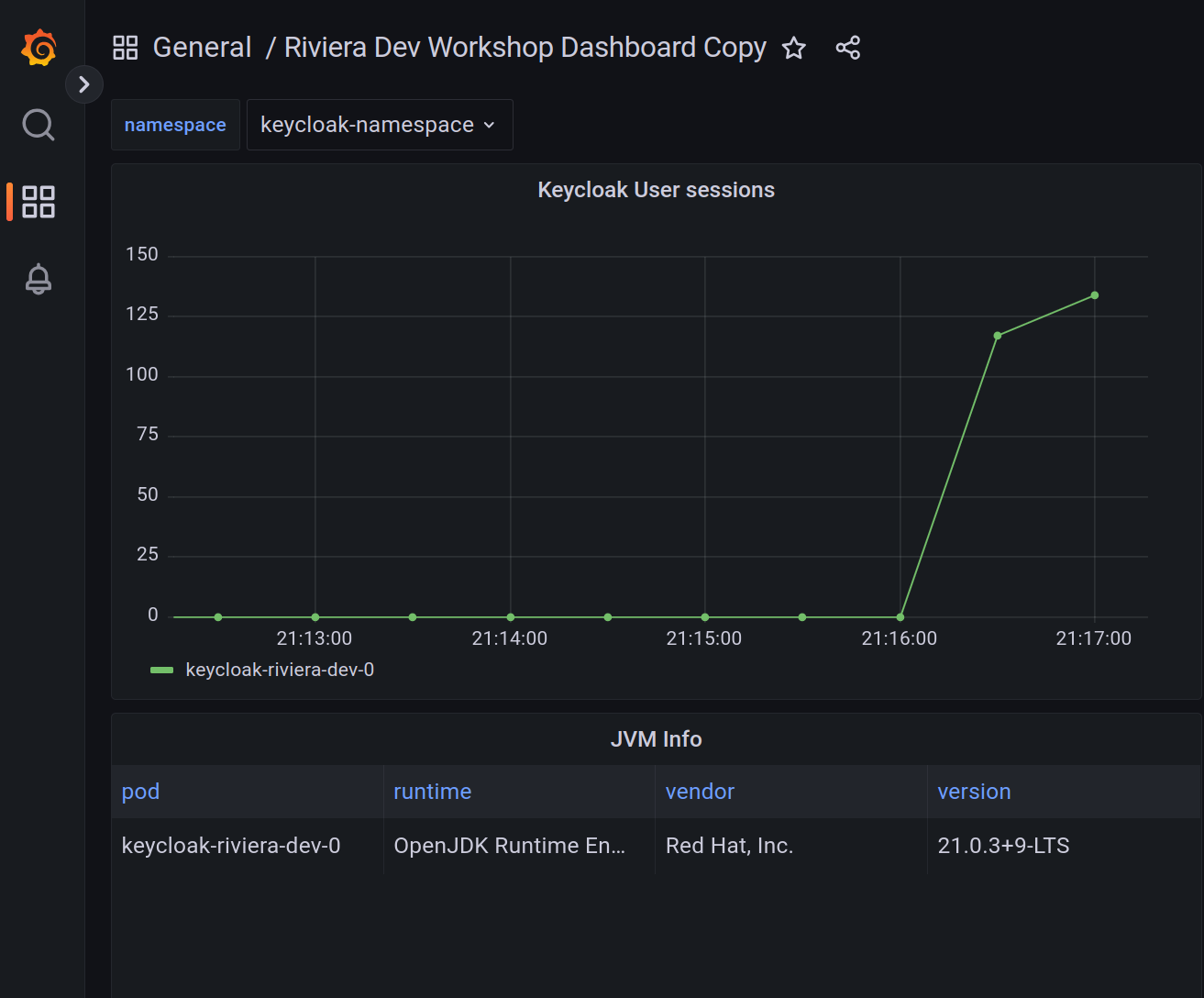Click the green legend color swatch

[x=162, y=671]
